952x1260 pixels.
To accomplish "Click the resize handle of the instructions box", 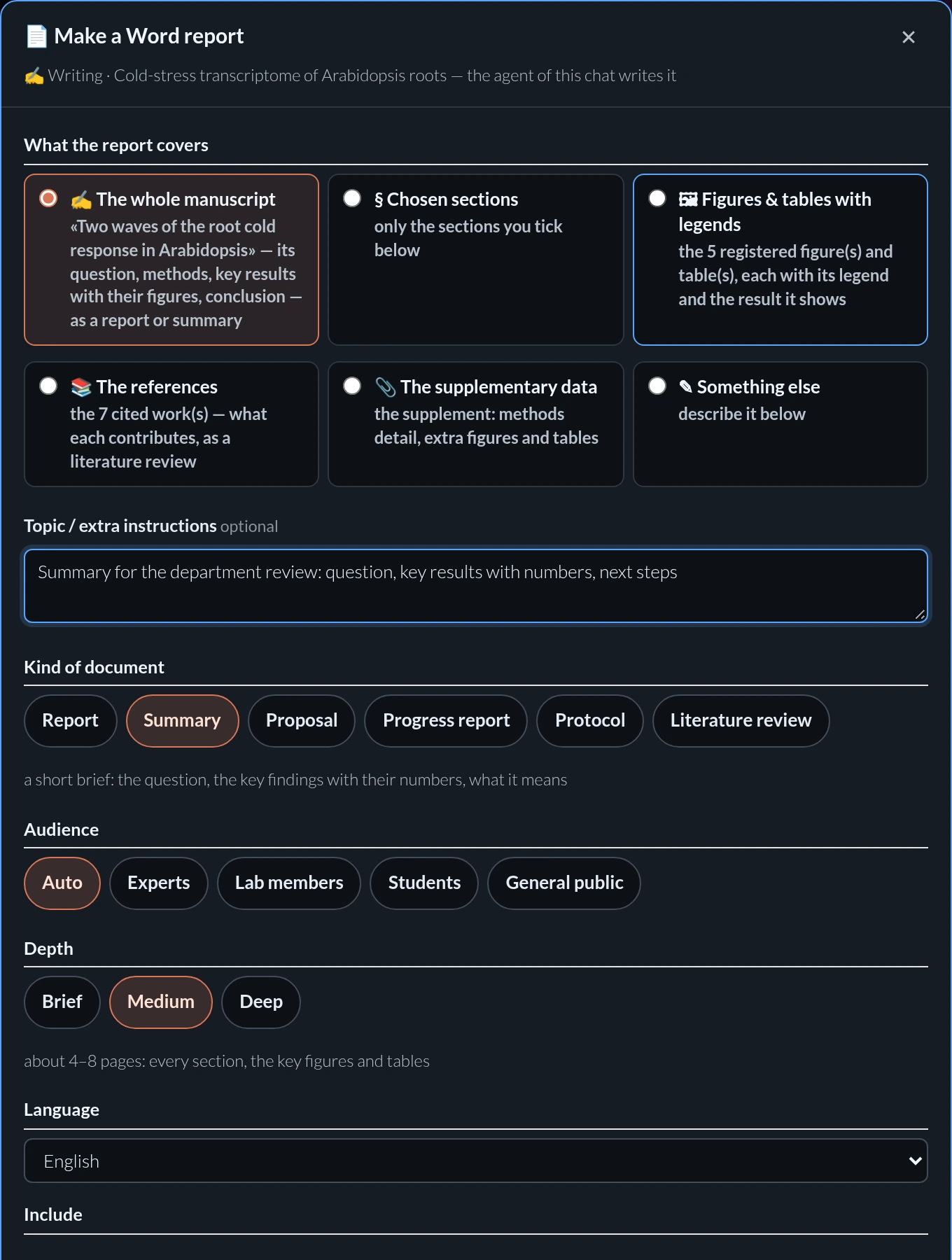I will coord(920,615).
